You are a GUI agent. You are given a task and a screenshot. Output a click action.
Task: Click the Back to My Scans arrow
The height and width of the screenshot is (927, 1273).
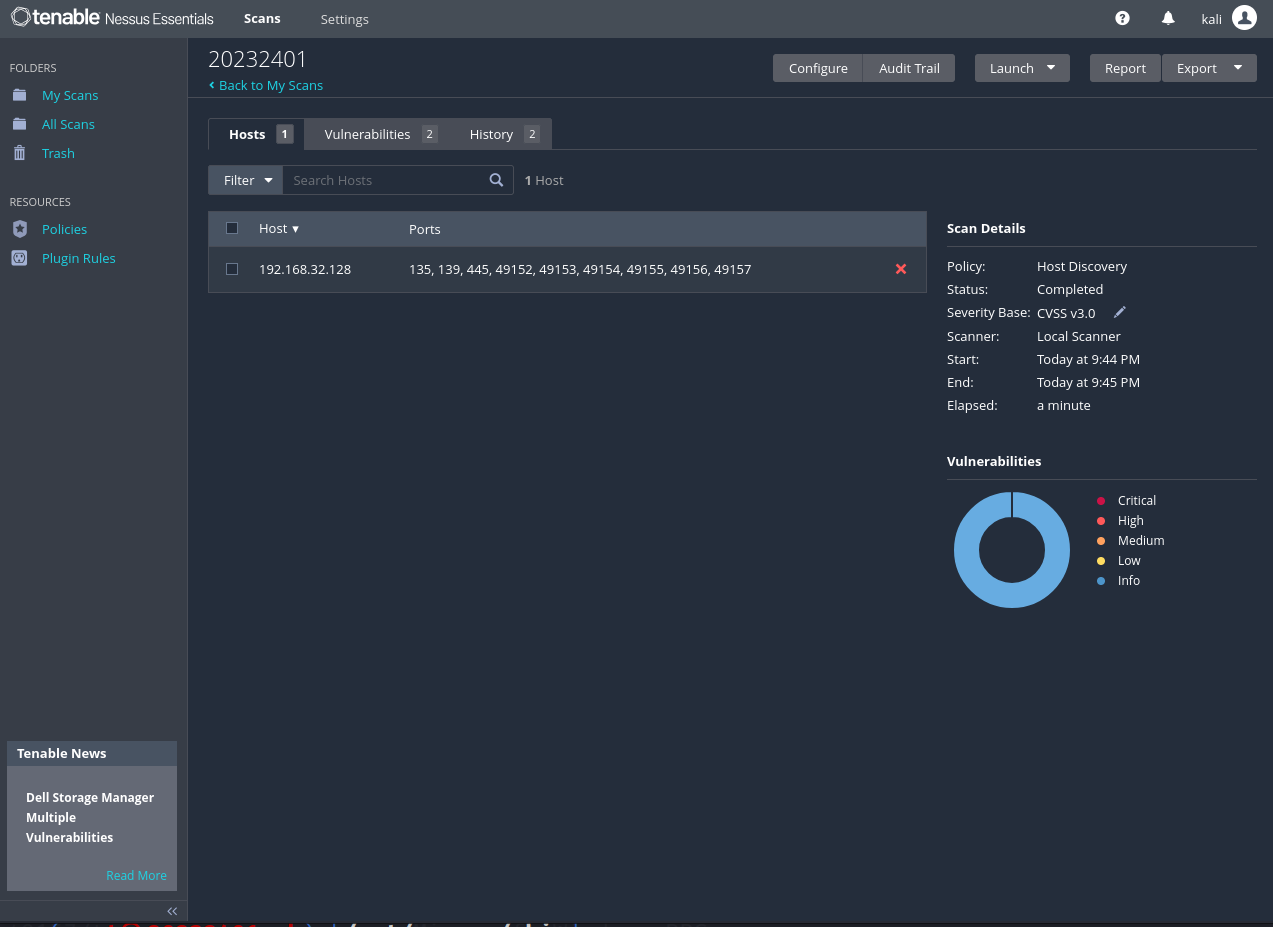tap(212, 85)
